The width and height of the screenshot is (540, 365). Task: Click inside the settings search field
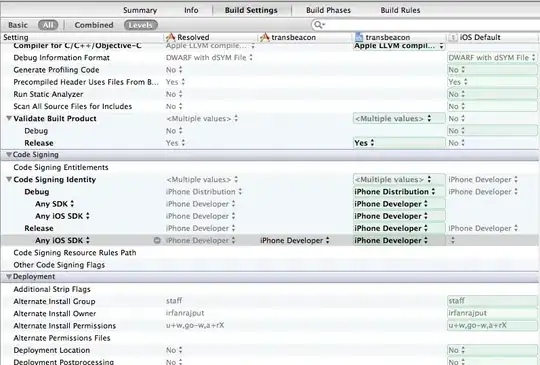coord(430,25)
